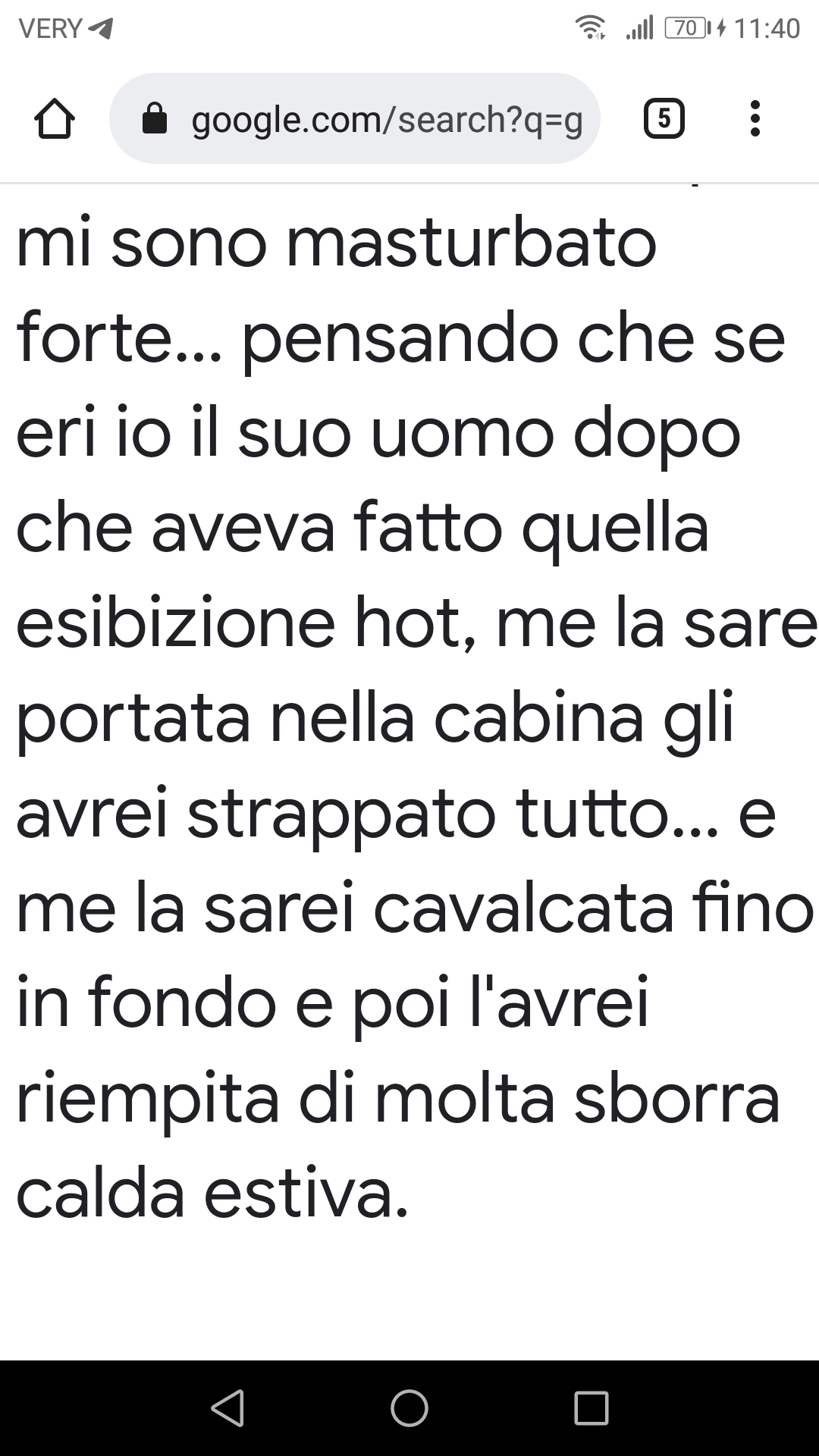Tap the 11:40 clock in the status bar
This screenshot has height=1456, width=819.
(767, 29)
